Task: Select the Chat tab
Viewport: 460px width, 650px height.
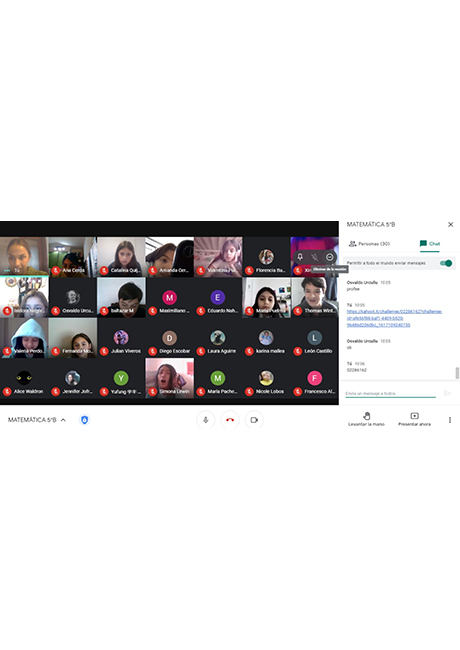Action: [430, 244]
